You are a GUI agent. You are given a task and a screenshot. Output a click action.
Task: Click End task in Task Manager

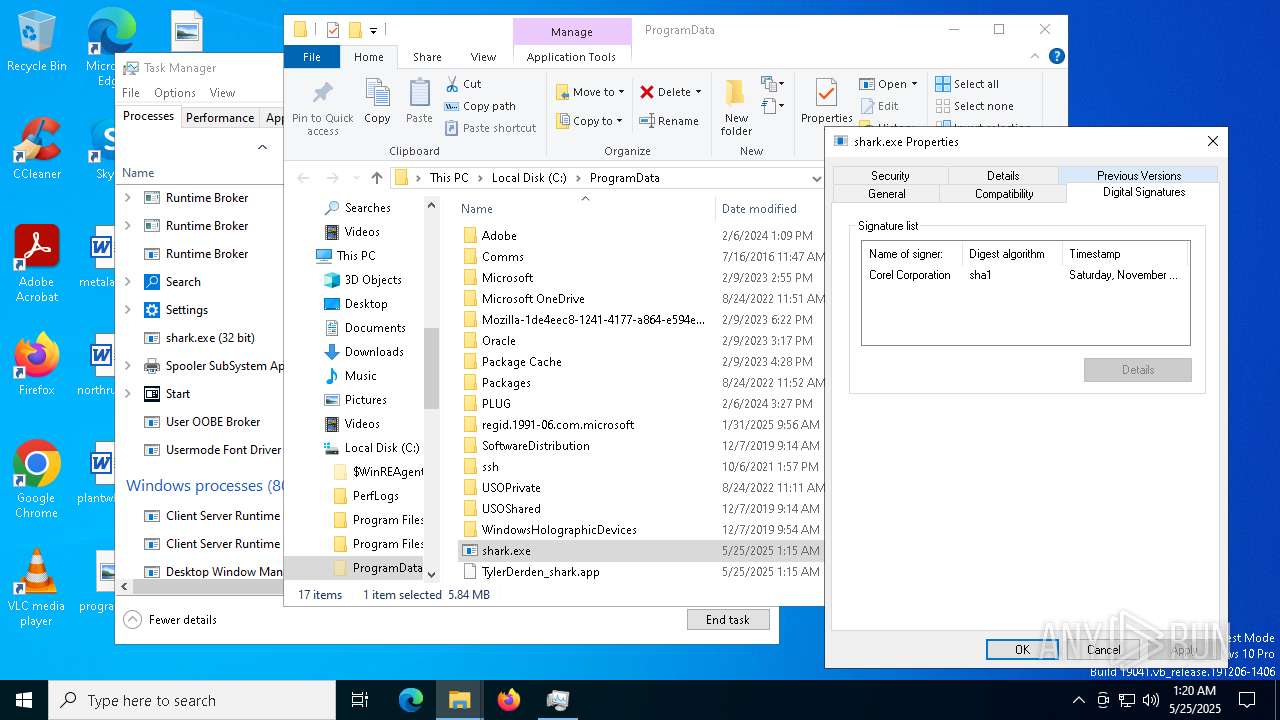(x=728, y=620)
